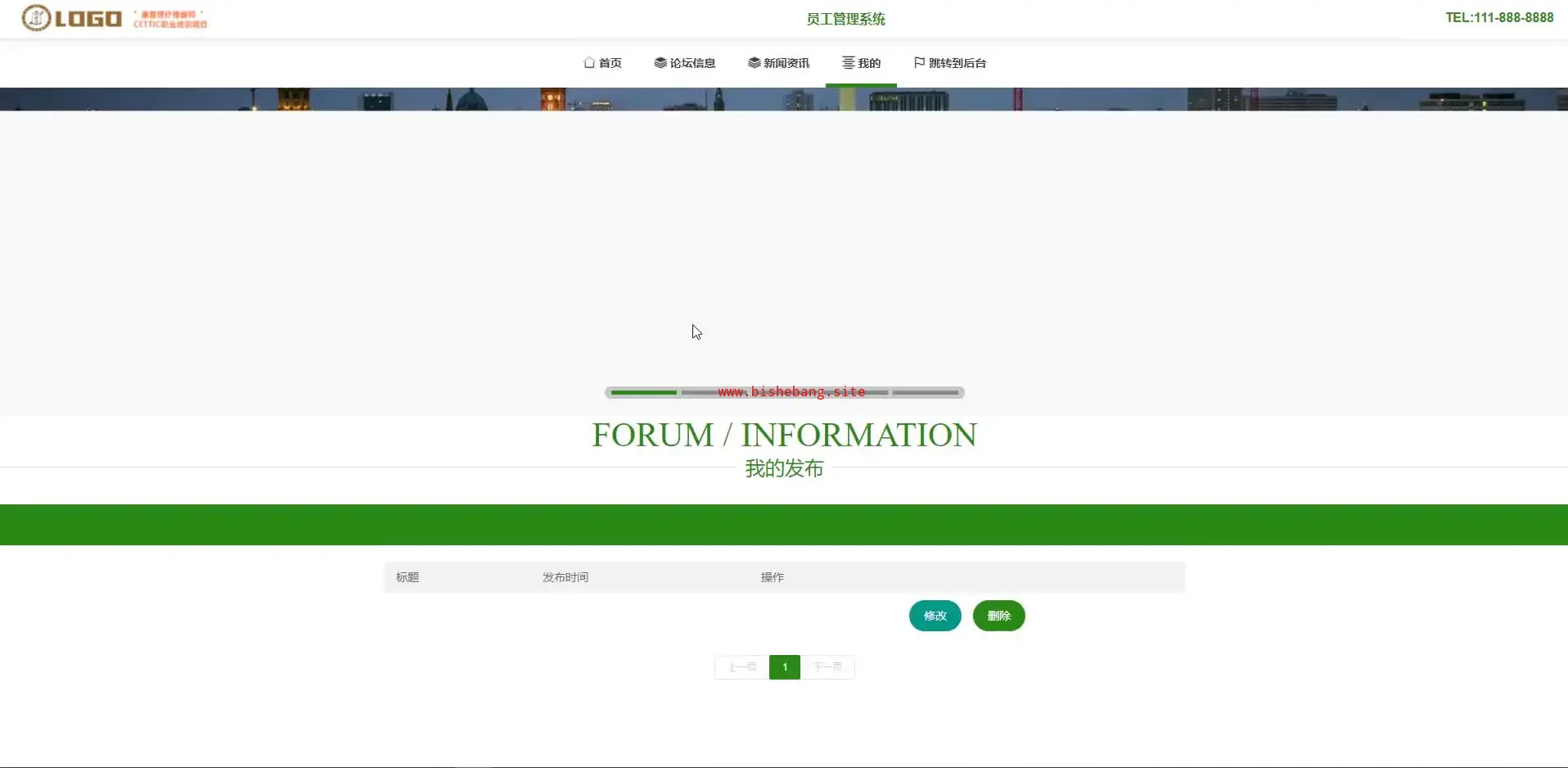
Task: Click the list icon beside 我的
Action: (x=849, y=63)
